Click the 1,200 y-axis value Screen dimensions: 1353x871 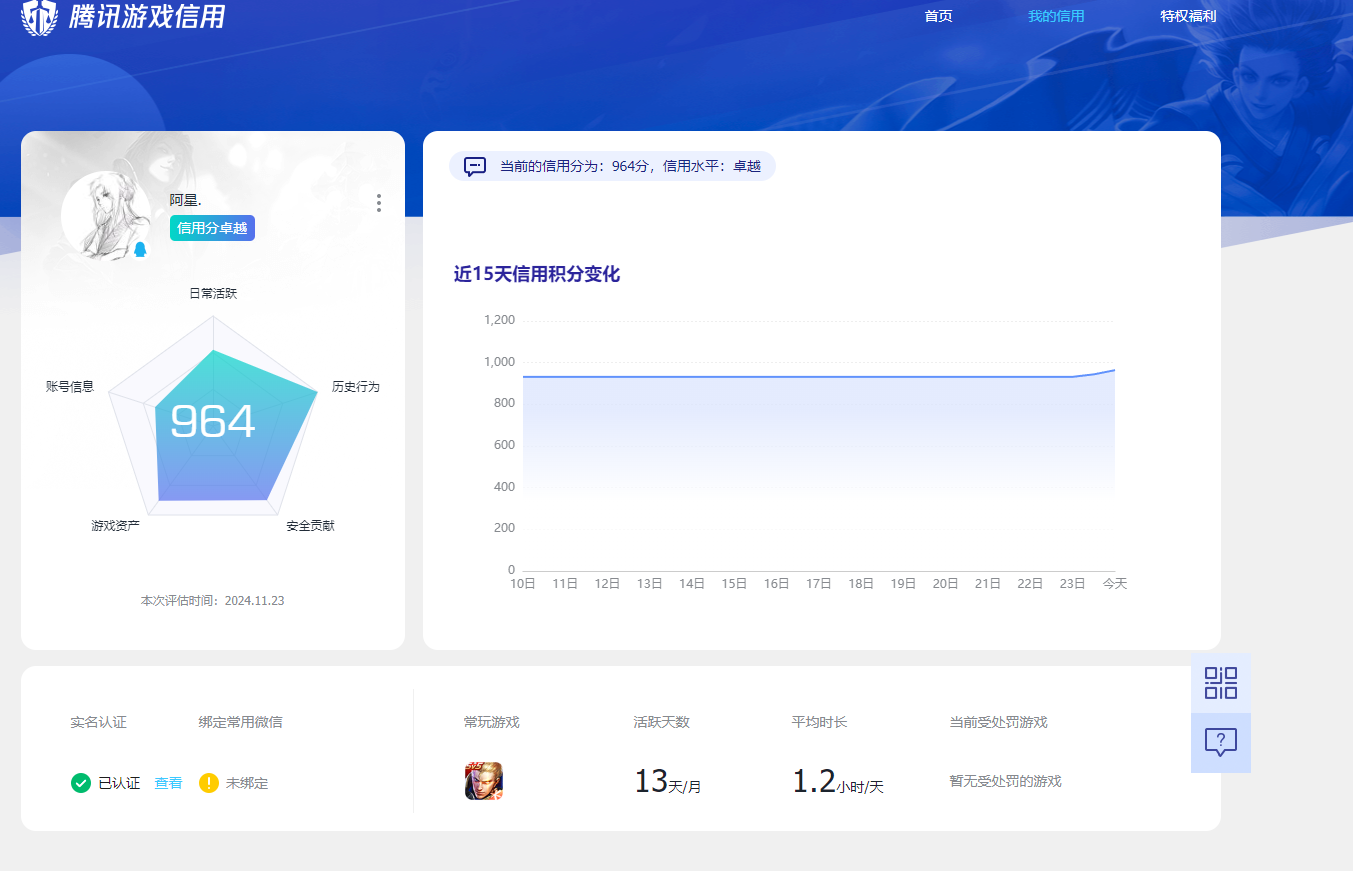[499, 320]
